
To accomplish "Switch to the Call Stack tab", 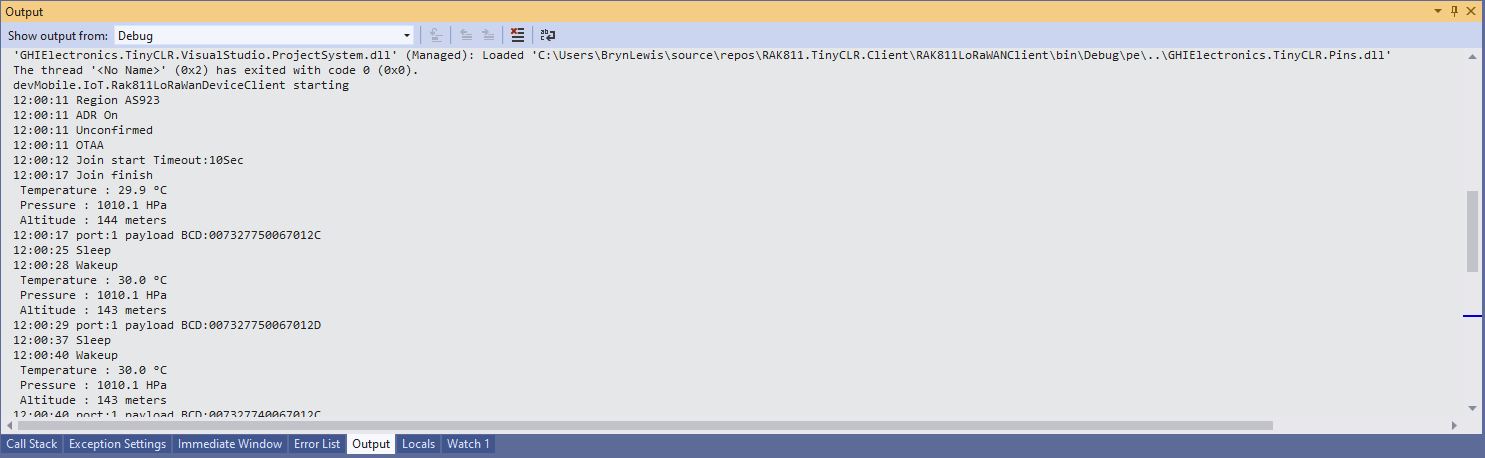I will tap(32, 444).
